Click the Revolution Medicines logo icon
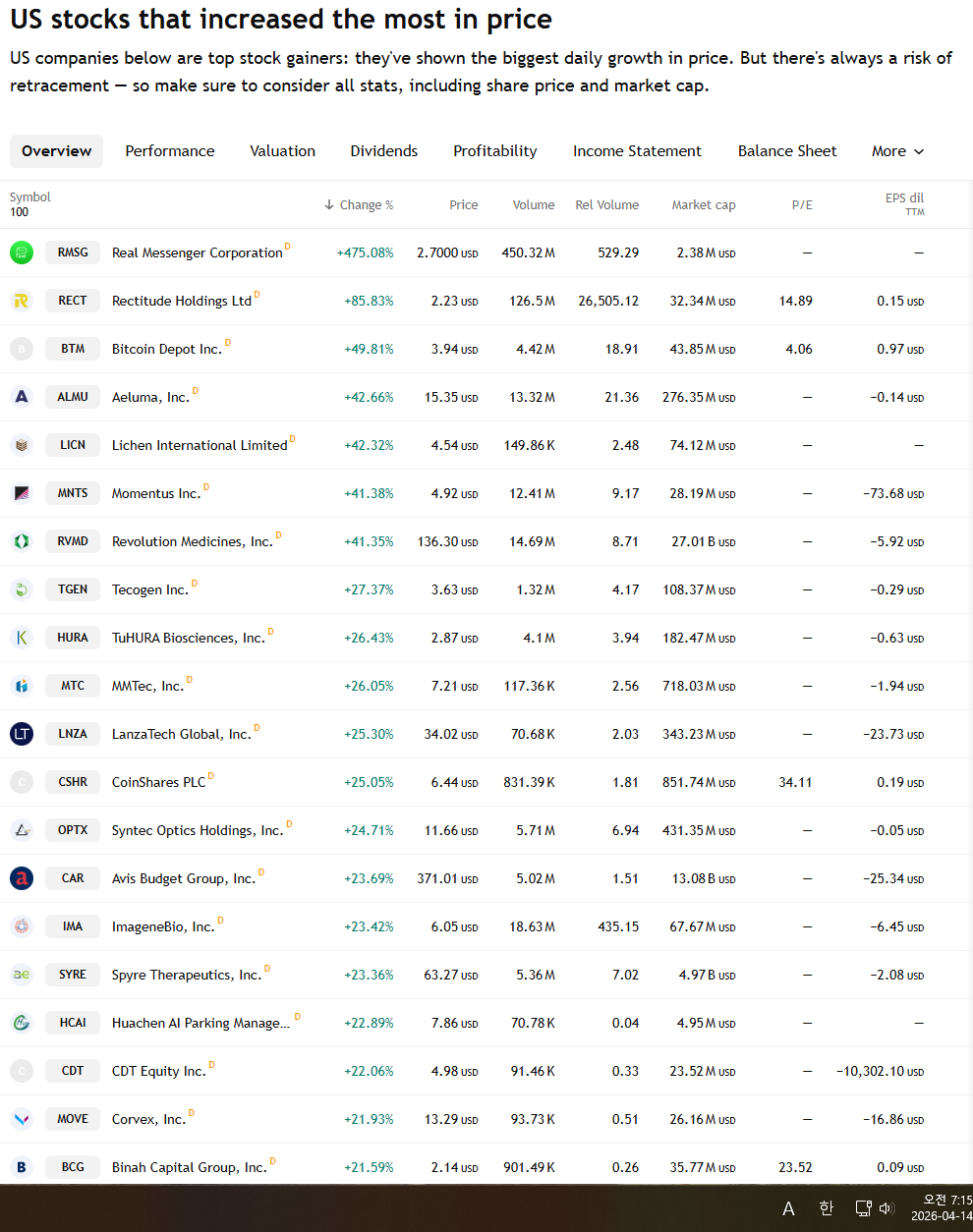The width and height of the screenshot is (973, 1232). [22, 541]
